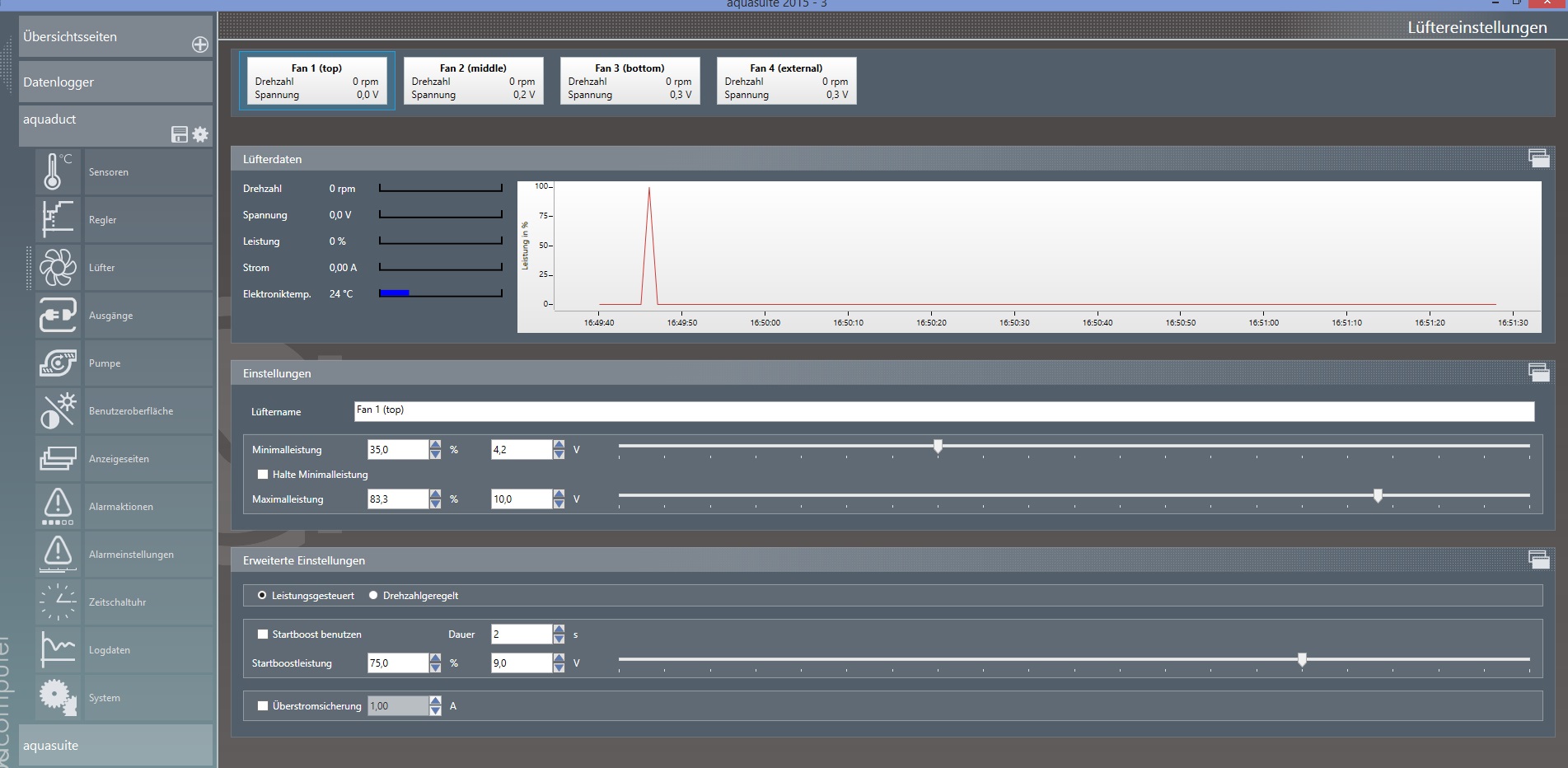Click the Regler controller icon
This screenshot has height=768, width=1568.
[x=58, y=219]
